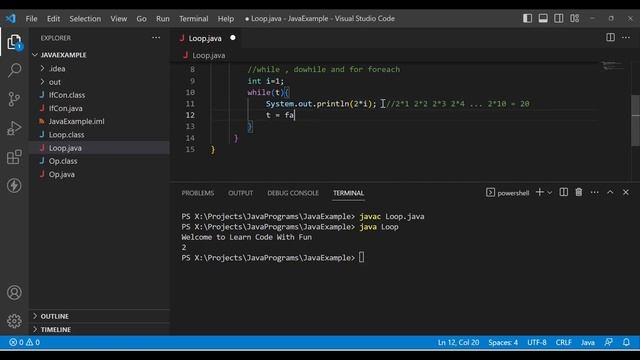Open IfCon.java in explorer
640x360 pixels.
99,108
